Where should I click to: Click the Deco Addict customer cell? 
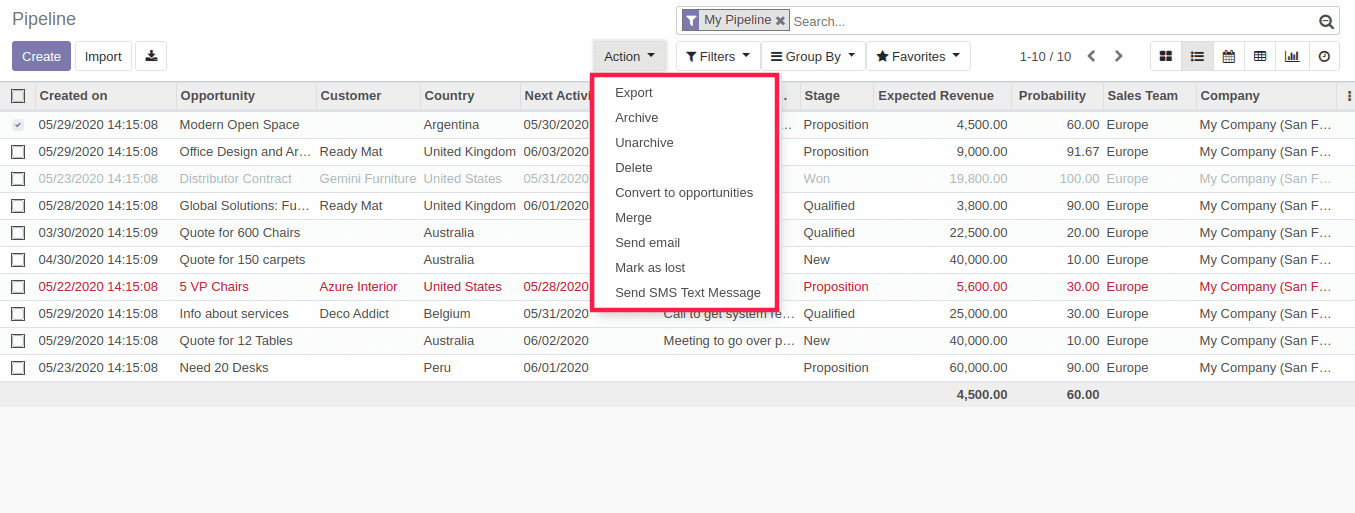pos(354,314)
